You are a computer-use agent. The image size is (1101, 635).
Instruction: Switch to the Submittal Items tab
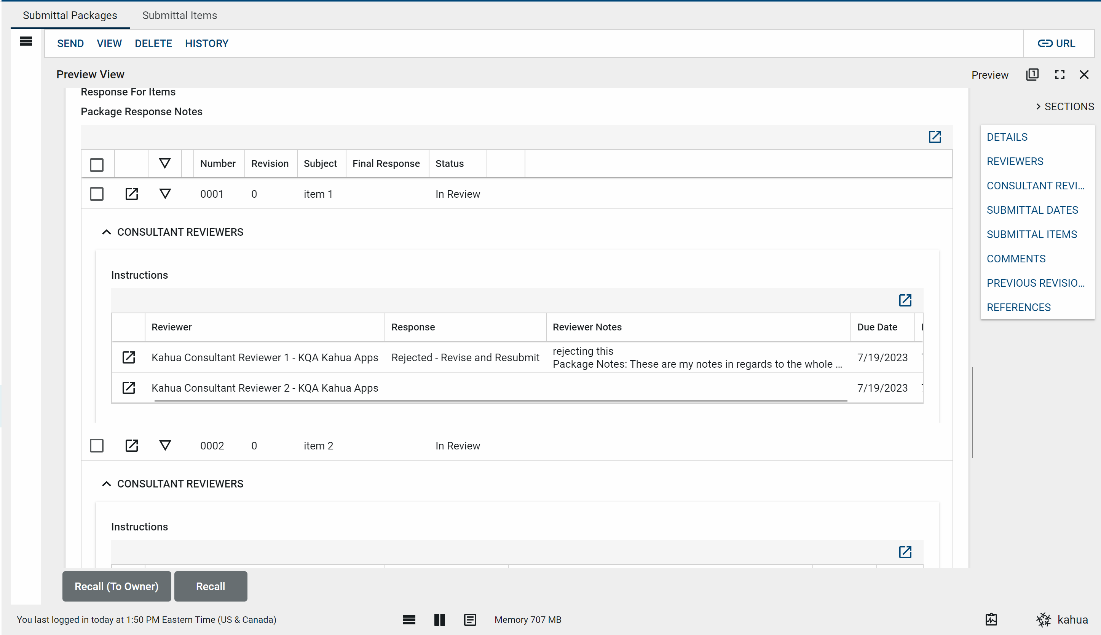179,15
